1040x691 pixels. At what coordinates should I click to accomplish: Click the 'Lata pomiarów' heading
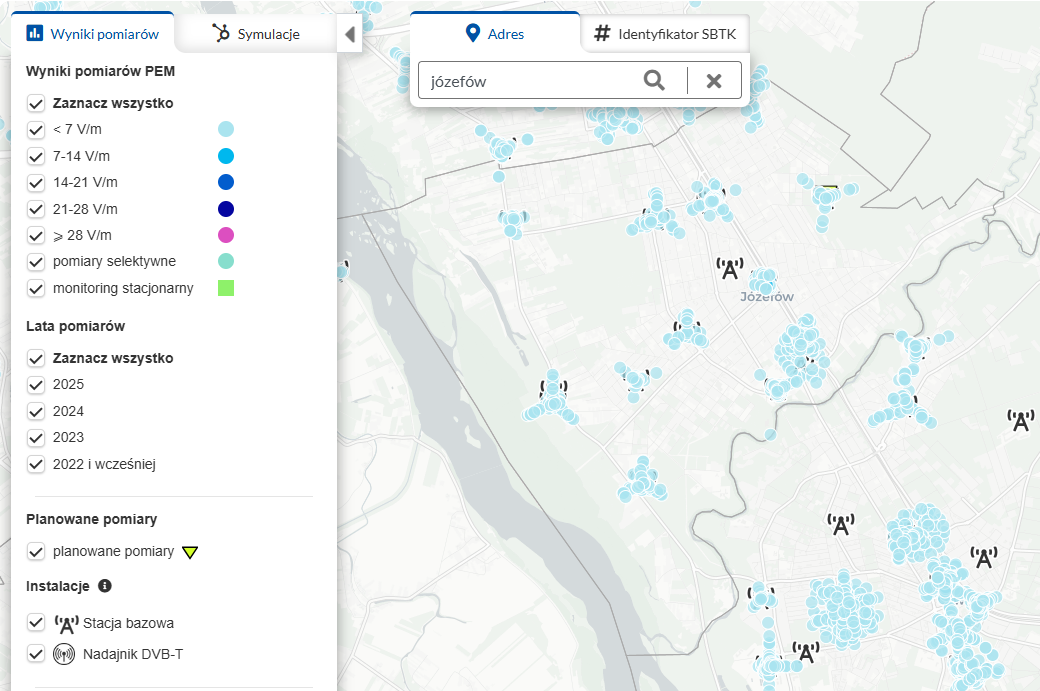coord(76,326)
